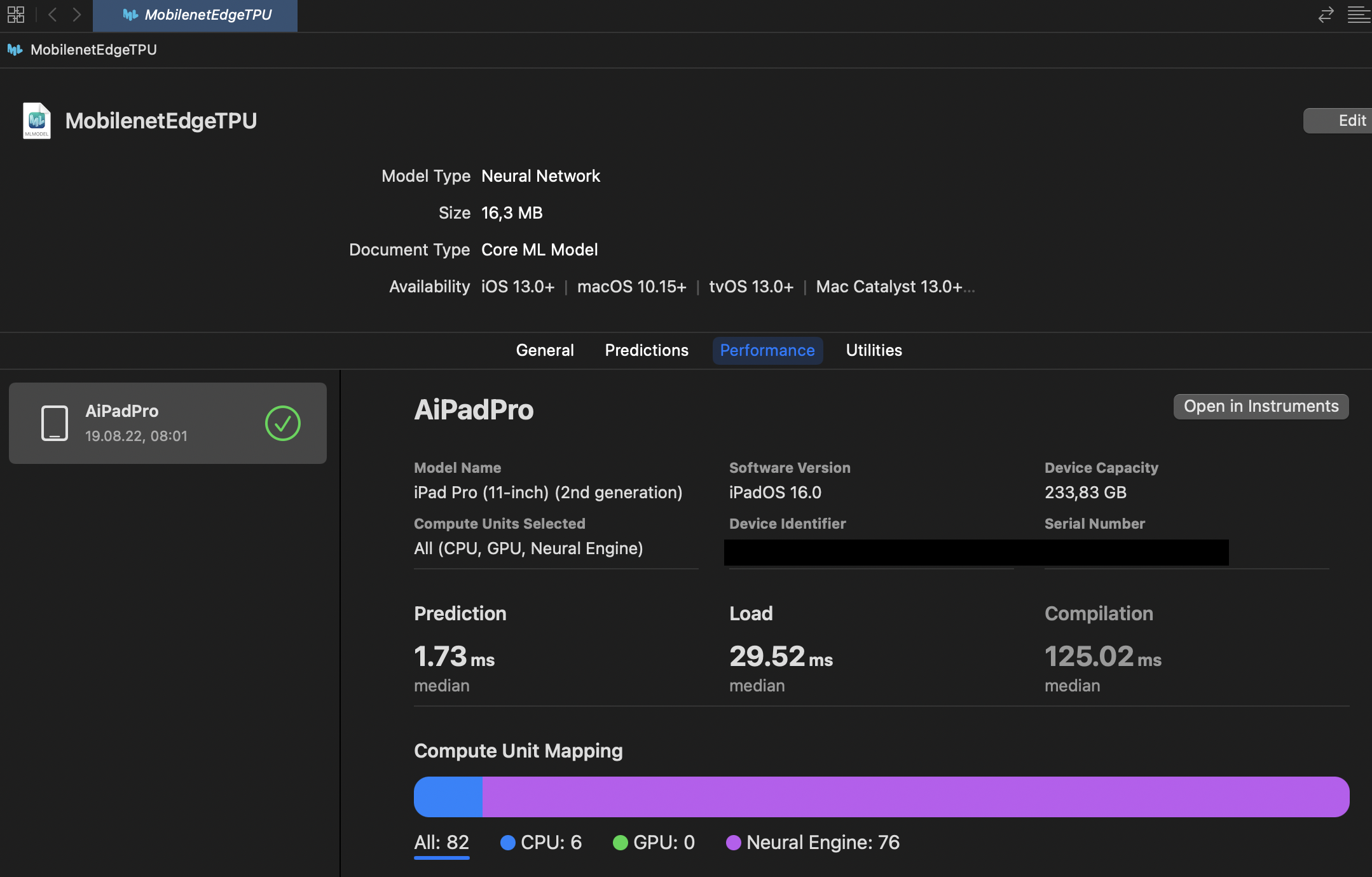Click the green checkmark on AiPadPro report
Viewport: 1372px width, 877px height.
coord(283,423)
